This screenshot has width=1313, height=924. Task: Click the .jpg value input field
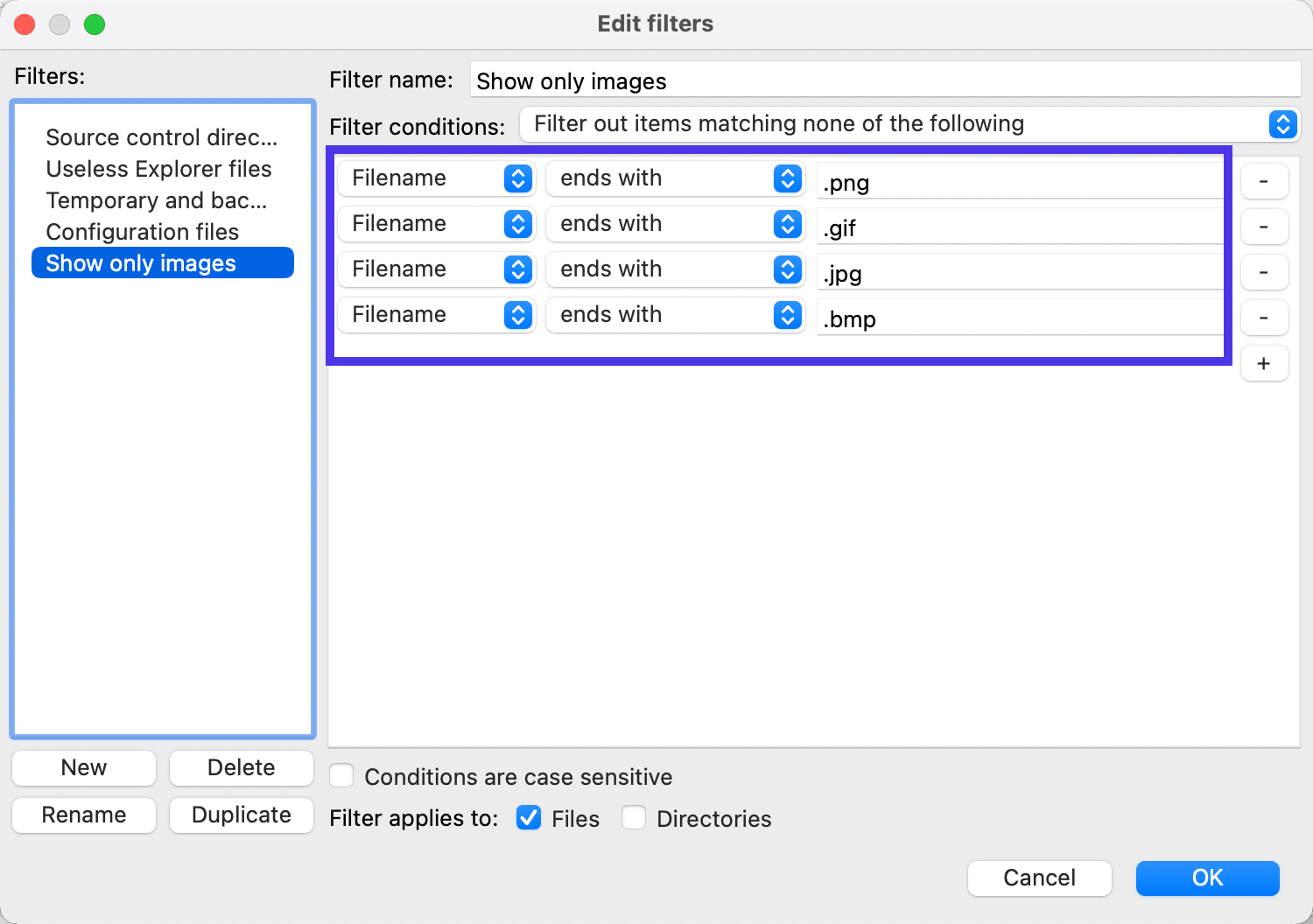pyautogui.click(x=1019, y=274)
